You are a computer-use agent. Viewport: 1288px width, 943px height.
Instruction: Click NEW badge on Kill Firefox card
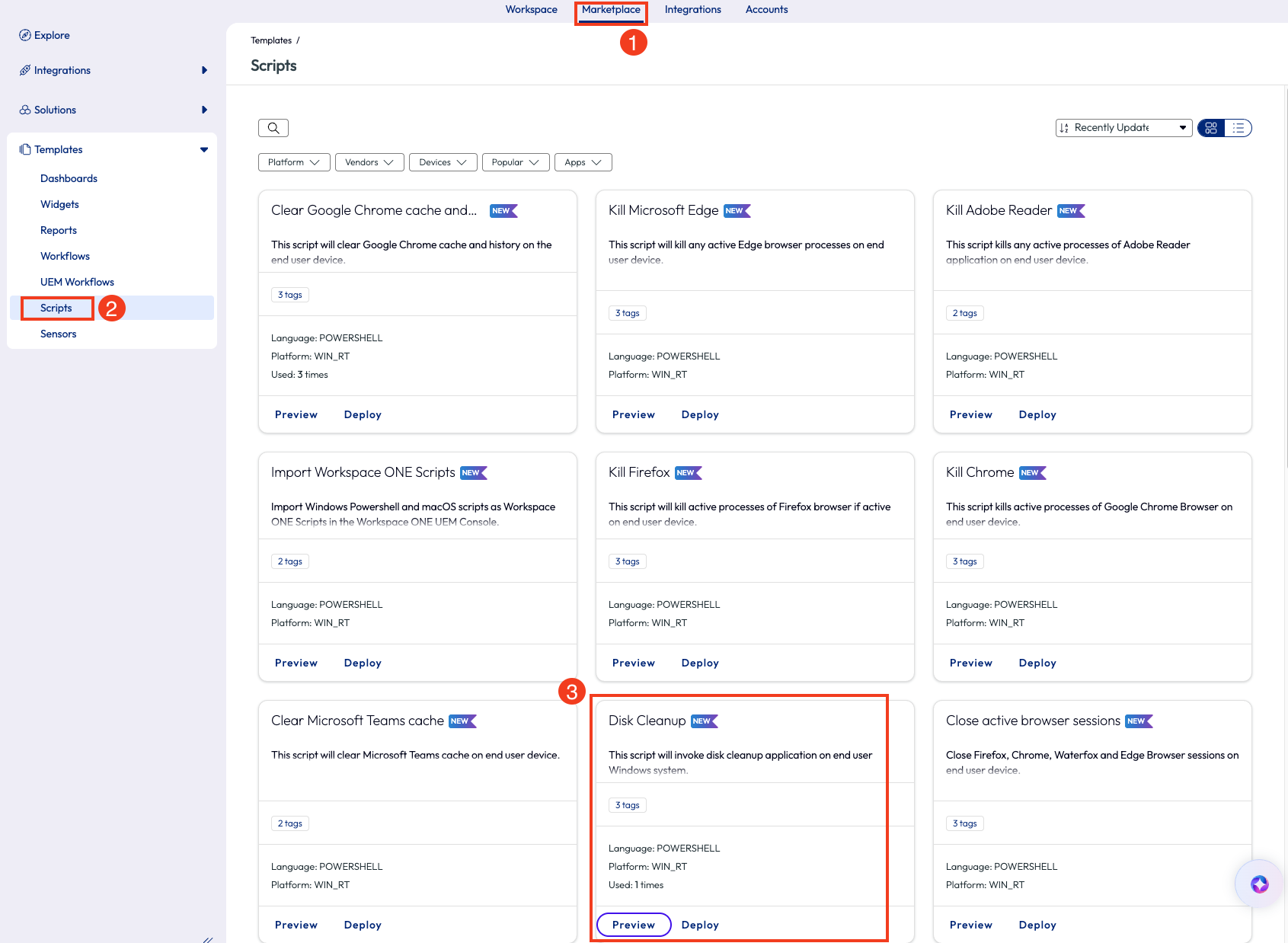(688, 473)
